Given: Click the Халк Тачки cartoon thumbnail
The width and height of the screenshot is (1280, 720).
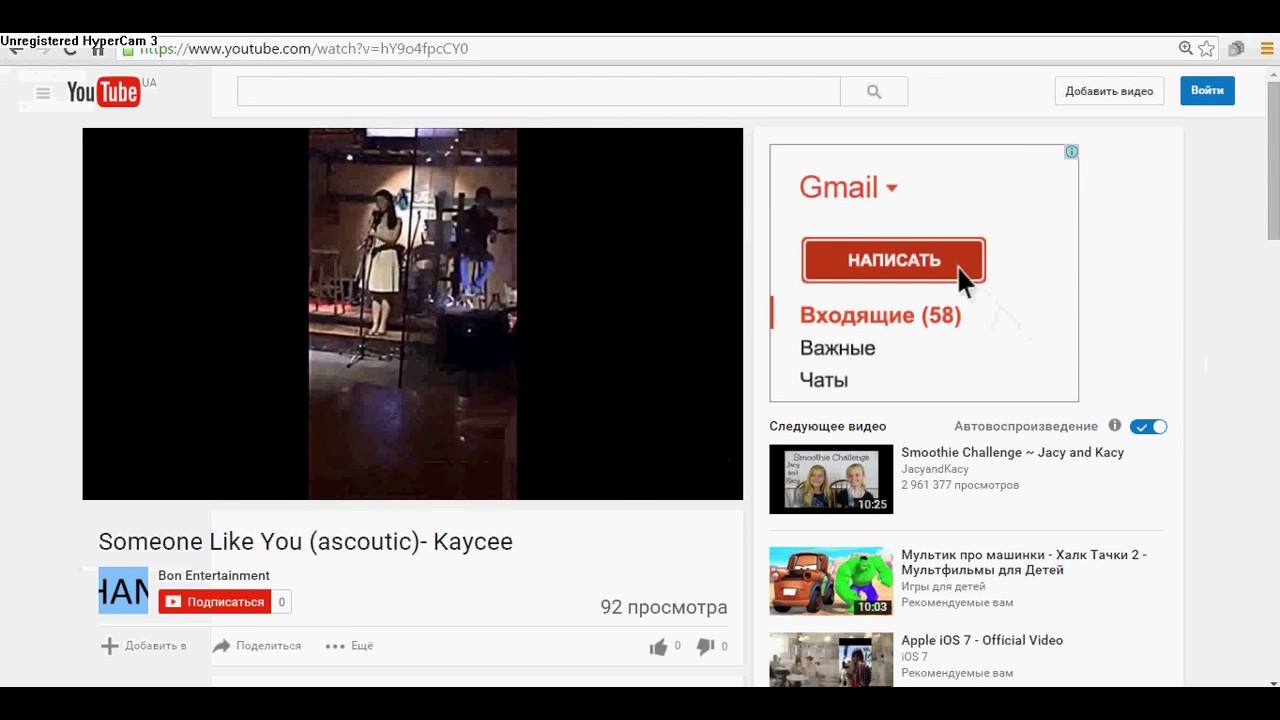Looking at the screenshot, I should tap(831, 581).
